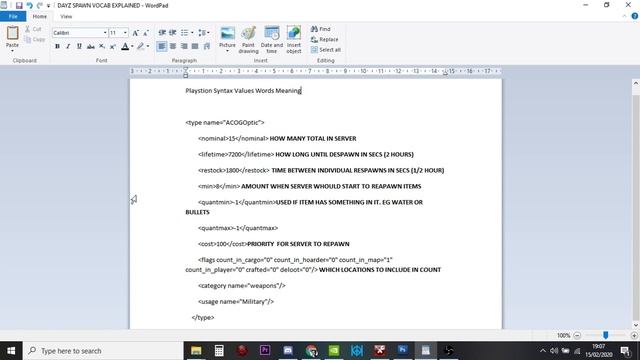The height and width of the screenshot is (360, 640).
Task: Undo the last action
Action: tap(29, 5)
